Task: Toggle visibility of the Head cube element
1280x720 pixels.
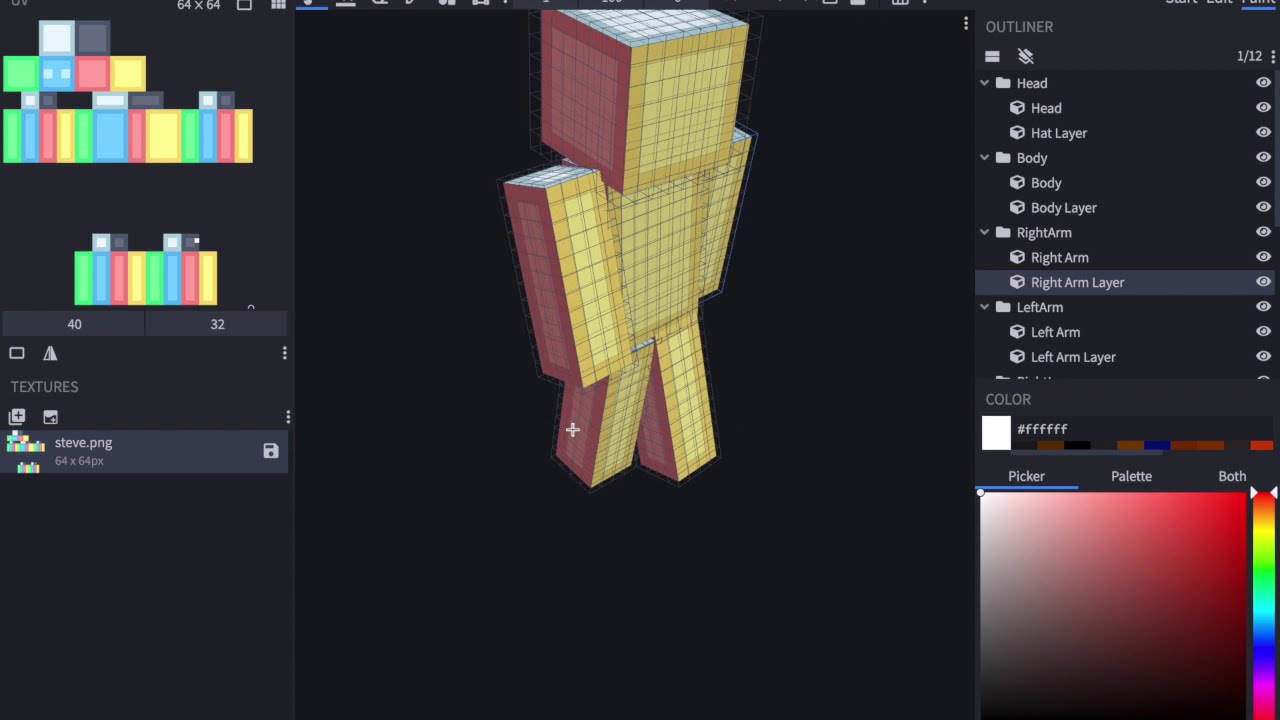Action: [1263, 108]
